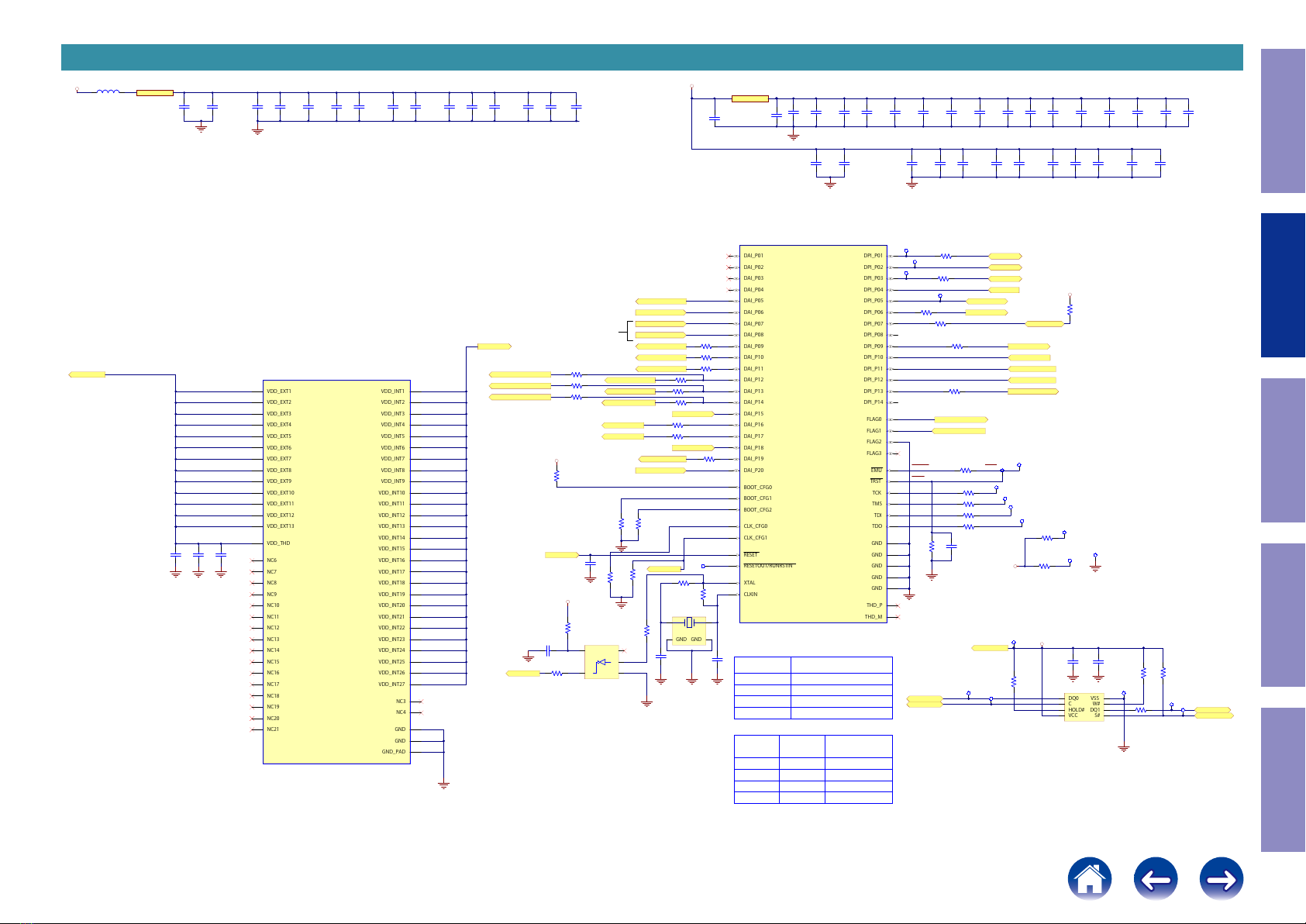Click the DPI_P13 pin label
This screenshot has width=1306, height=924.
(874, 391)
